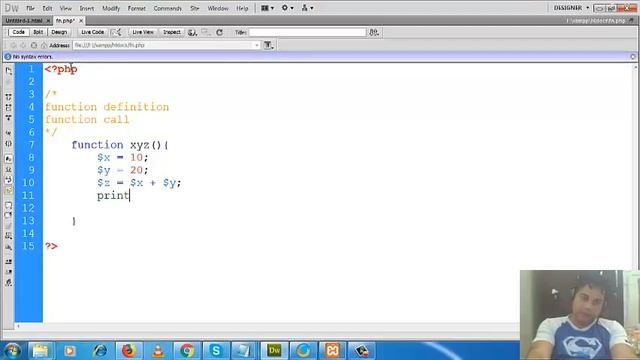Open Firefox from the taskbar
The image size is (640, 360).
[x=129, y=351]
